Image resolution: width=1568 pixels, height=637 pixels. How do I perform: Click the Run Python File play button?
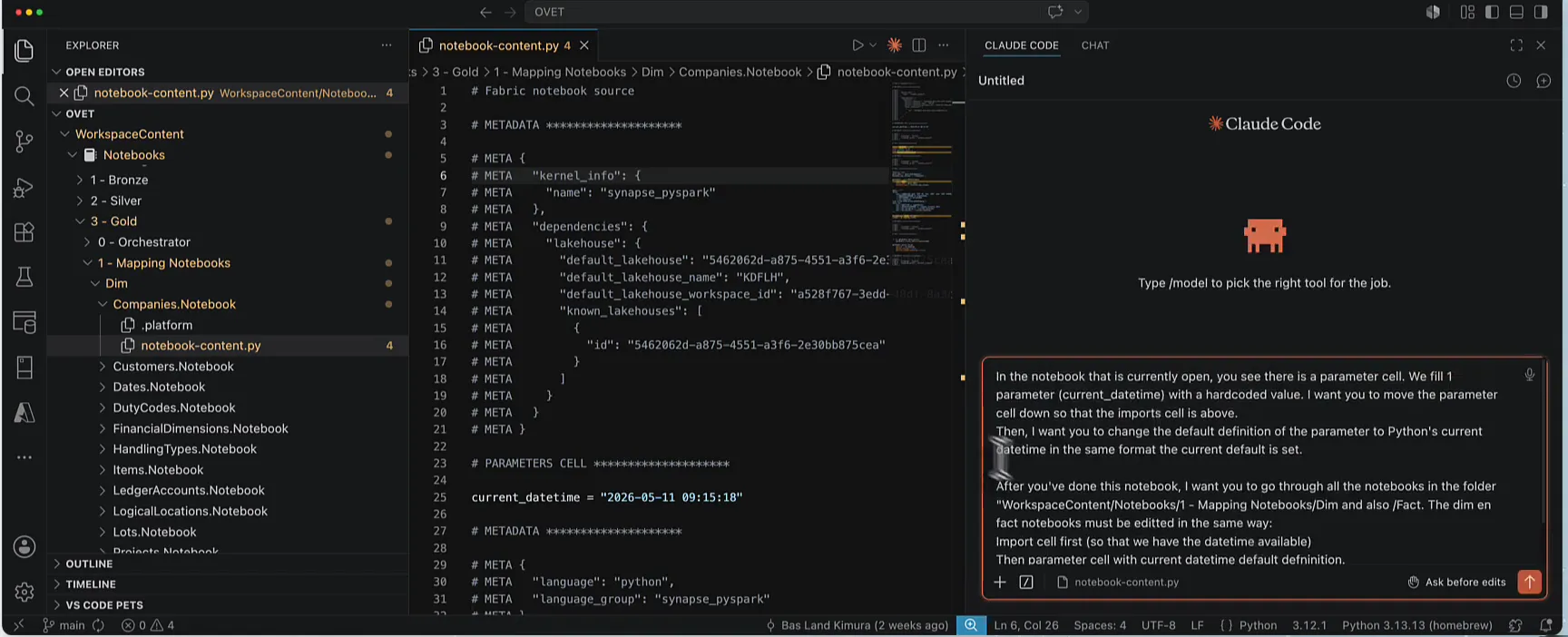click(857, 44)
